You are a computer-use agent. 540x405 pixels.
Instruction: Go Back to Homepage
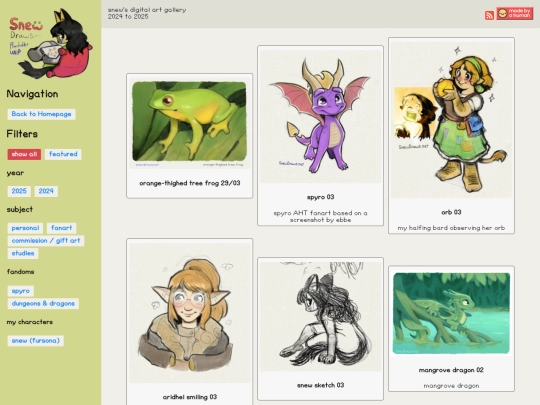[41, 114]
